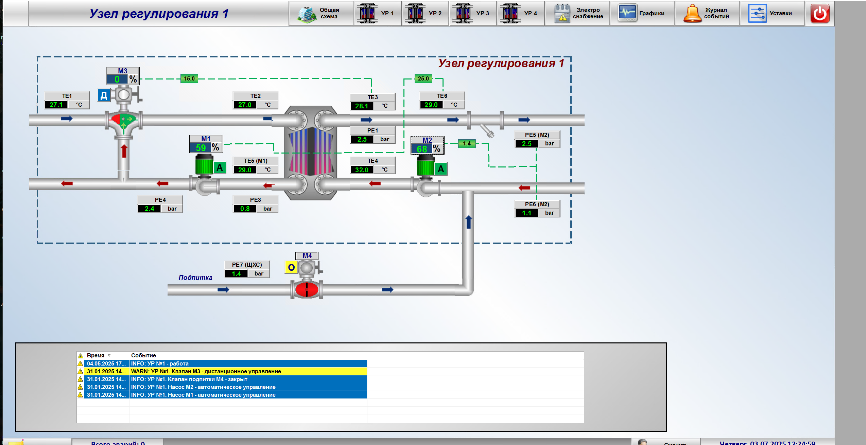
Task: Click the M1 pump 59% speed value
Action: click(x=201, y=148)
